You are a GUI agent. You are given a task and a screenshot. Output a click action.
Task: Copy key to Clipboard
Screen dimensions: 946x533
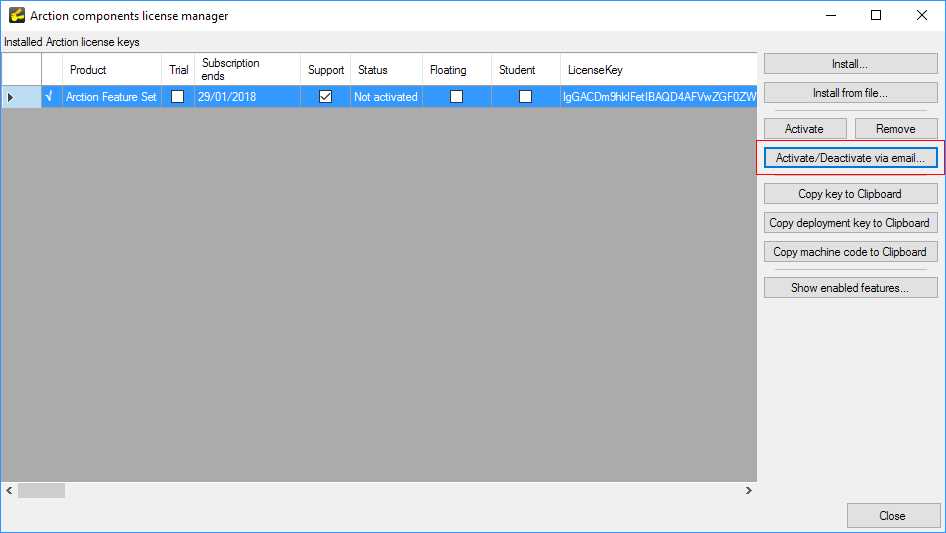click(851, 194)
